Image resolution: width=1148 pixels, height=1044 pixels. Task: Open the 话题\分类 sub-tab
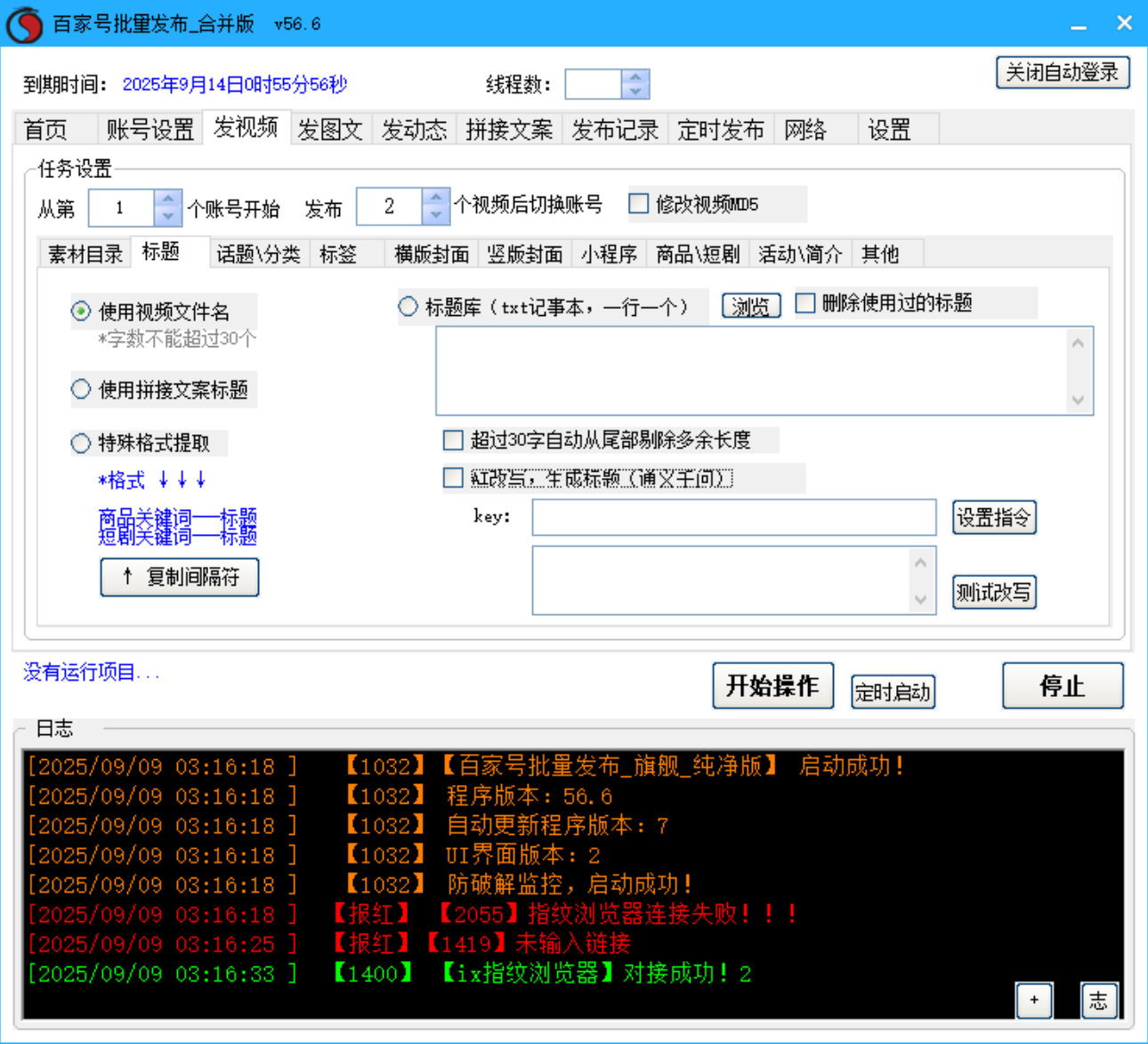[x=258, y=253]
